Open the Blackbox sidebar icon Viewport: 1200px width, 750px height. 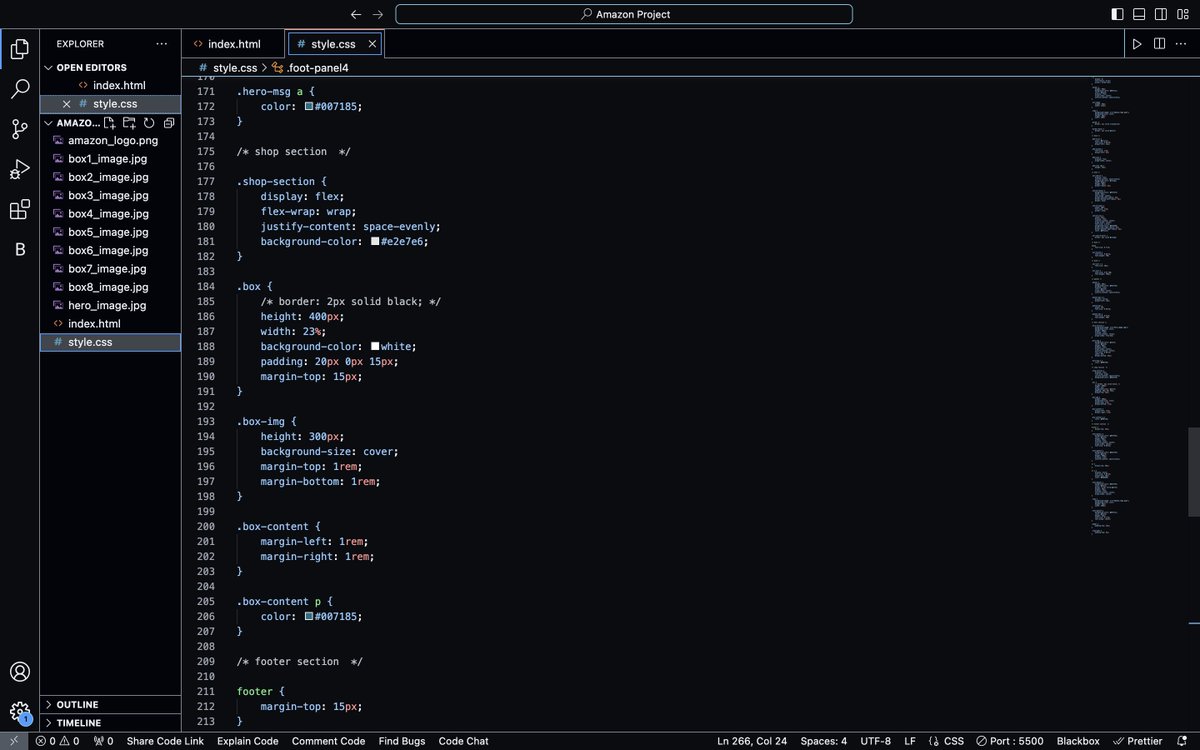click(x=20, y=249)
